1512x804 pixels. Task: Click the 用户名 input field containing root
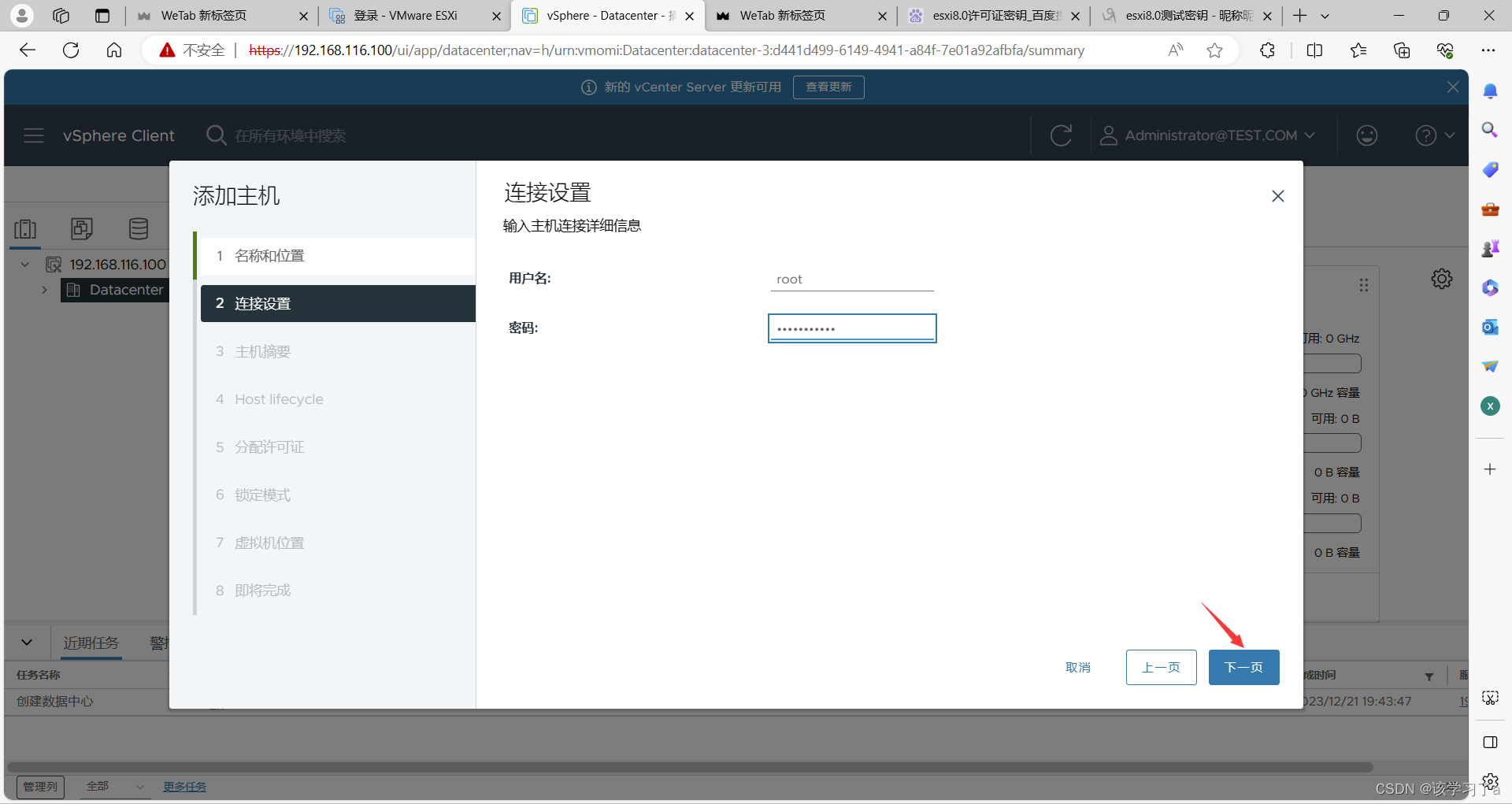tap(852, 280)
